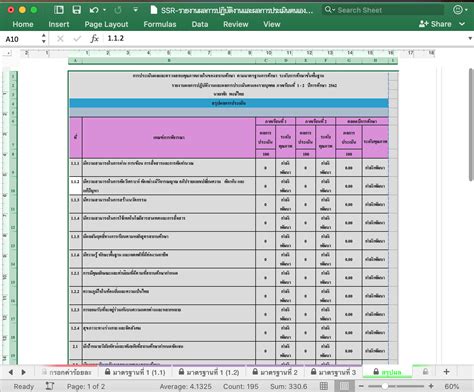Screen dimensions: 474x392
Task: Click the next sheet arrow
Action: (x=23, y=372)
